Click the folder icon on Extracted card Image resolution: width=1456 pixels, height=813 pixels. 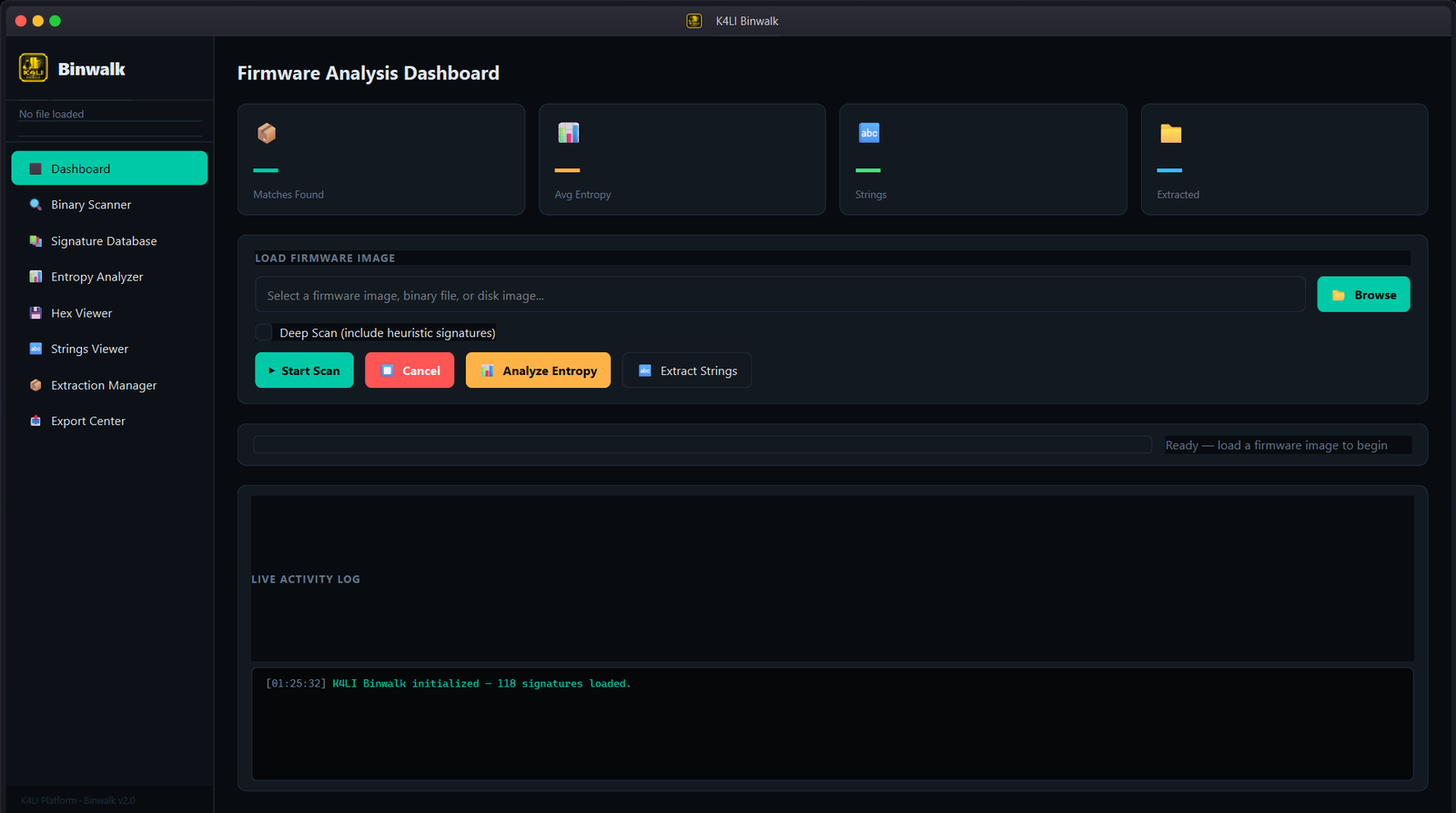[x=1171, y=134]
